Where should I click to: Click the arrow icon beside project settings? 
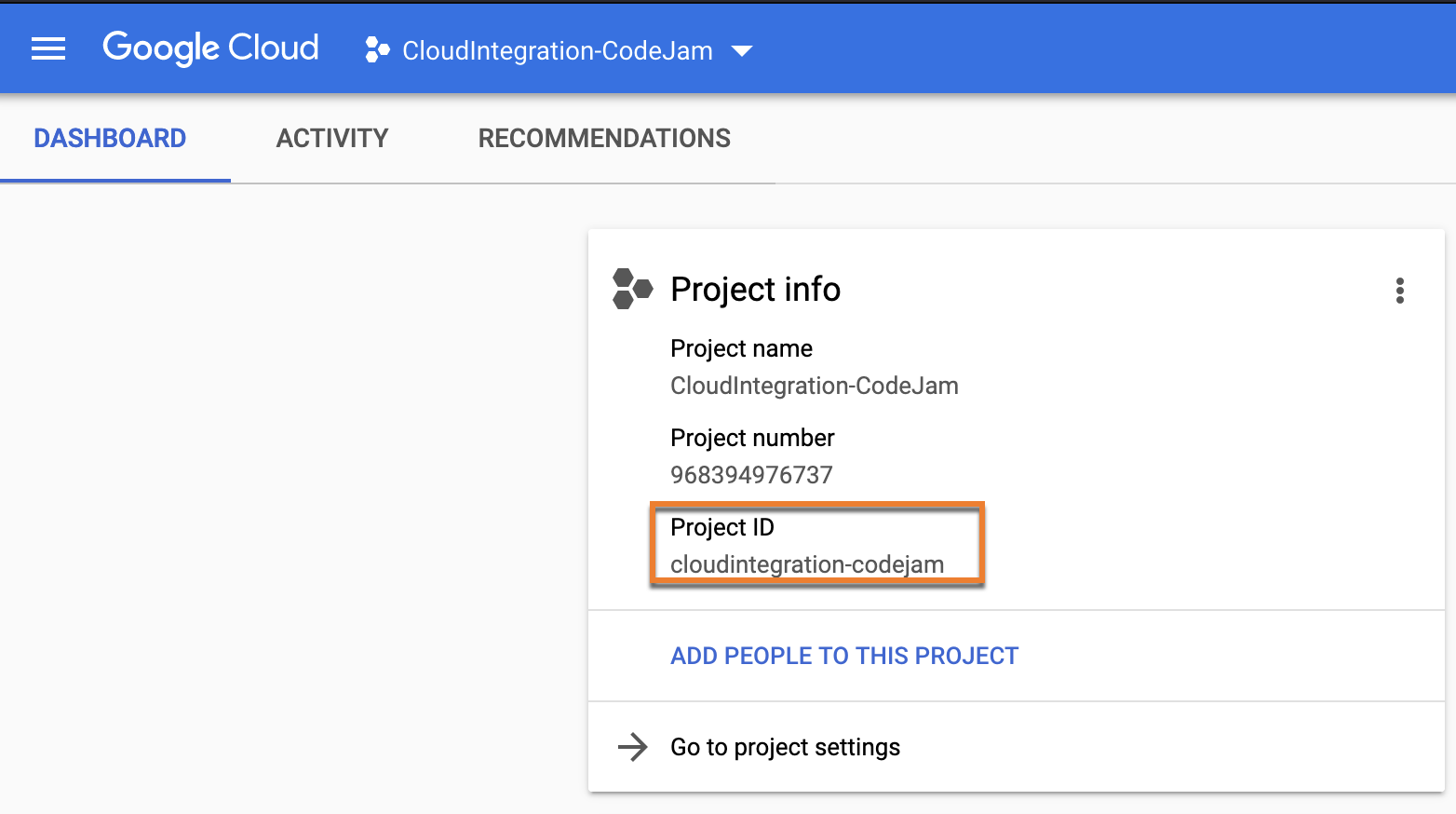click(x=633, y=747)
